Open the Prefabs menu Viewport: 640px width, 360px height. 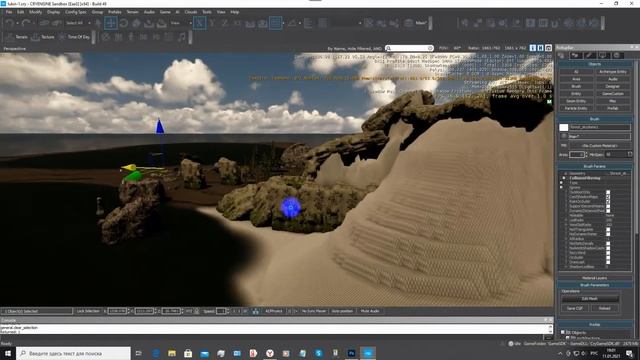[x=115, y=12]
